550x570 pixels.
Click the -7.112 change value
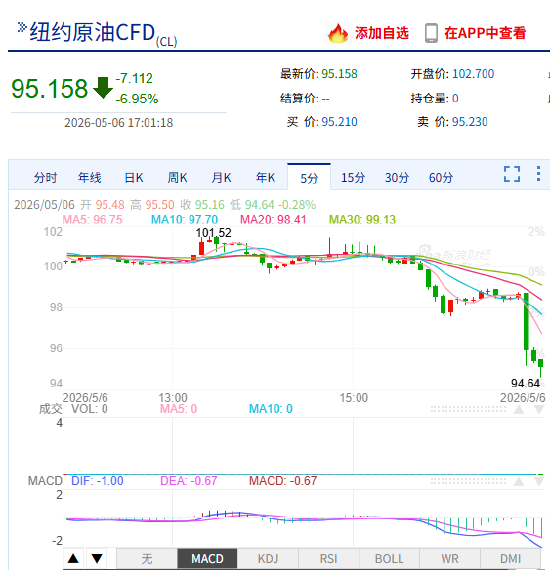coord(134,78)
